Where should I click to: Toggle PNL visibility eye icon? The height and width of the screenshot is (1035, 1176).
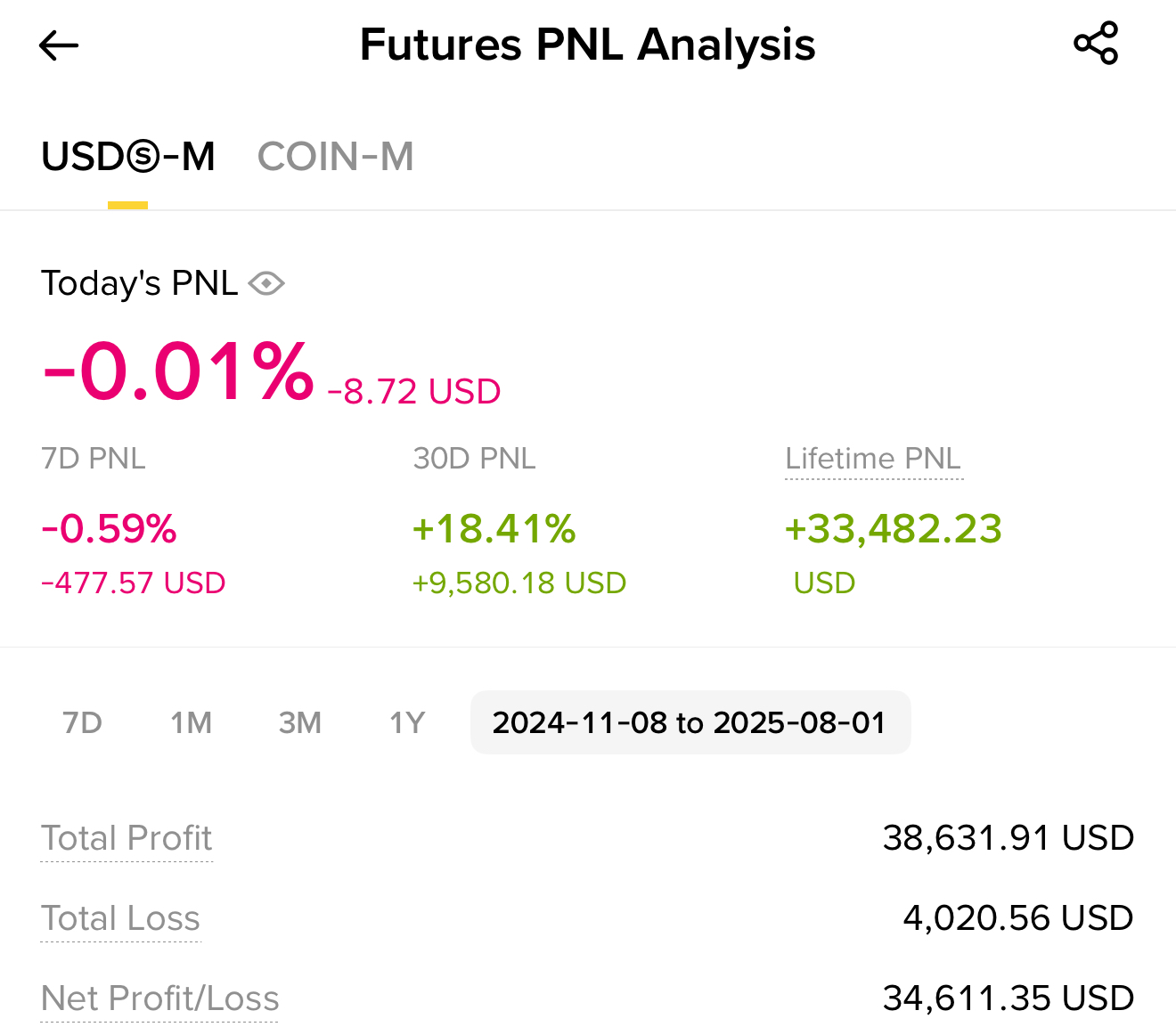[266, 283]
